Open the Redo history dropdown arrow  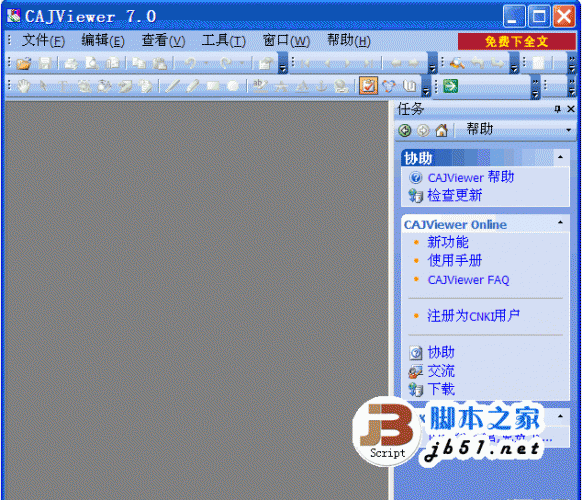coord(242,63)
